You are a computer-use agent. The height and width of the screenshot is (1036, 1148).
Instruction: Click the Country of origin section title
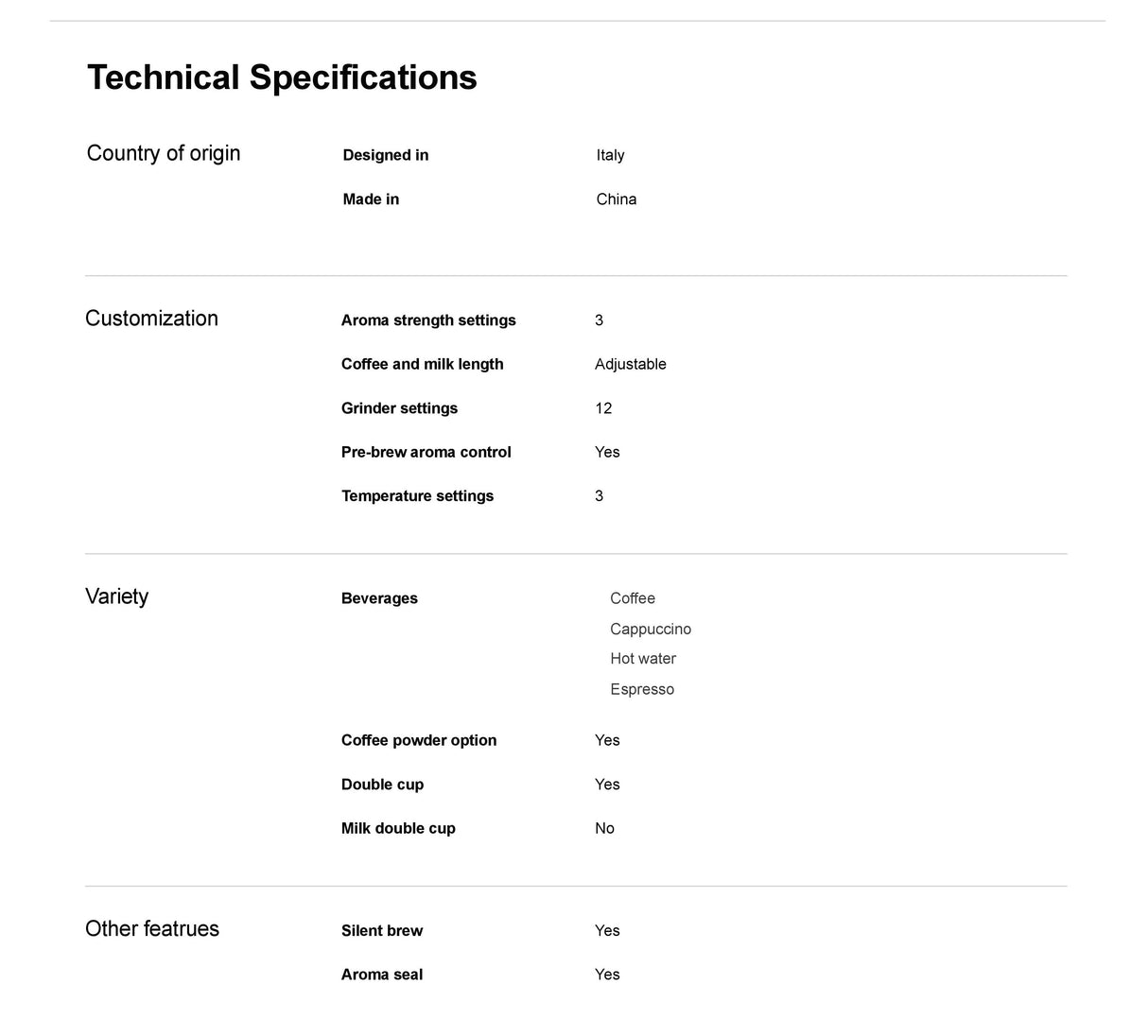pyautogui.click(x=164, y=153)
